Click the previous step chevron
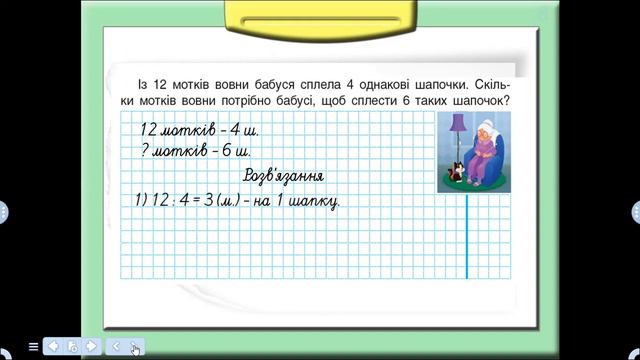 (116, 346)
